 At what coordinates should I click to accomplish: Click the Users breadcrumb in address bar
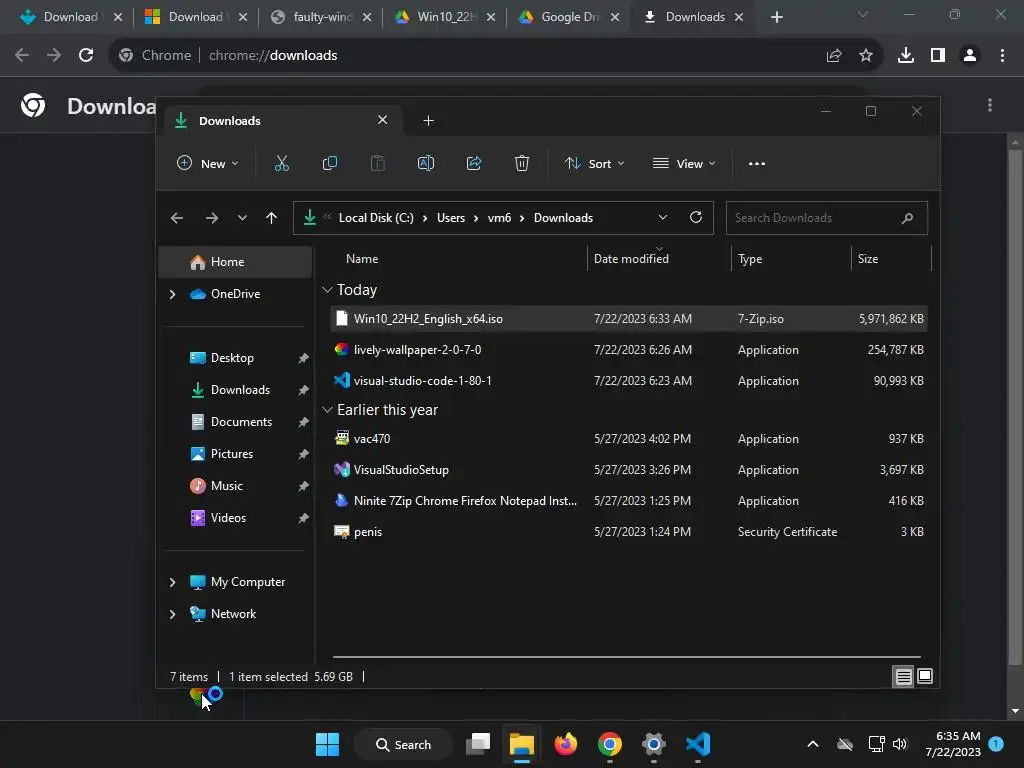coord(451,218)
